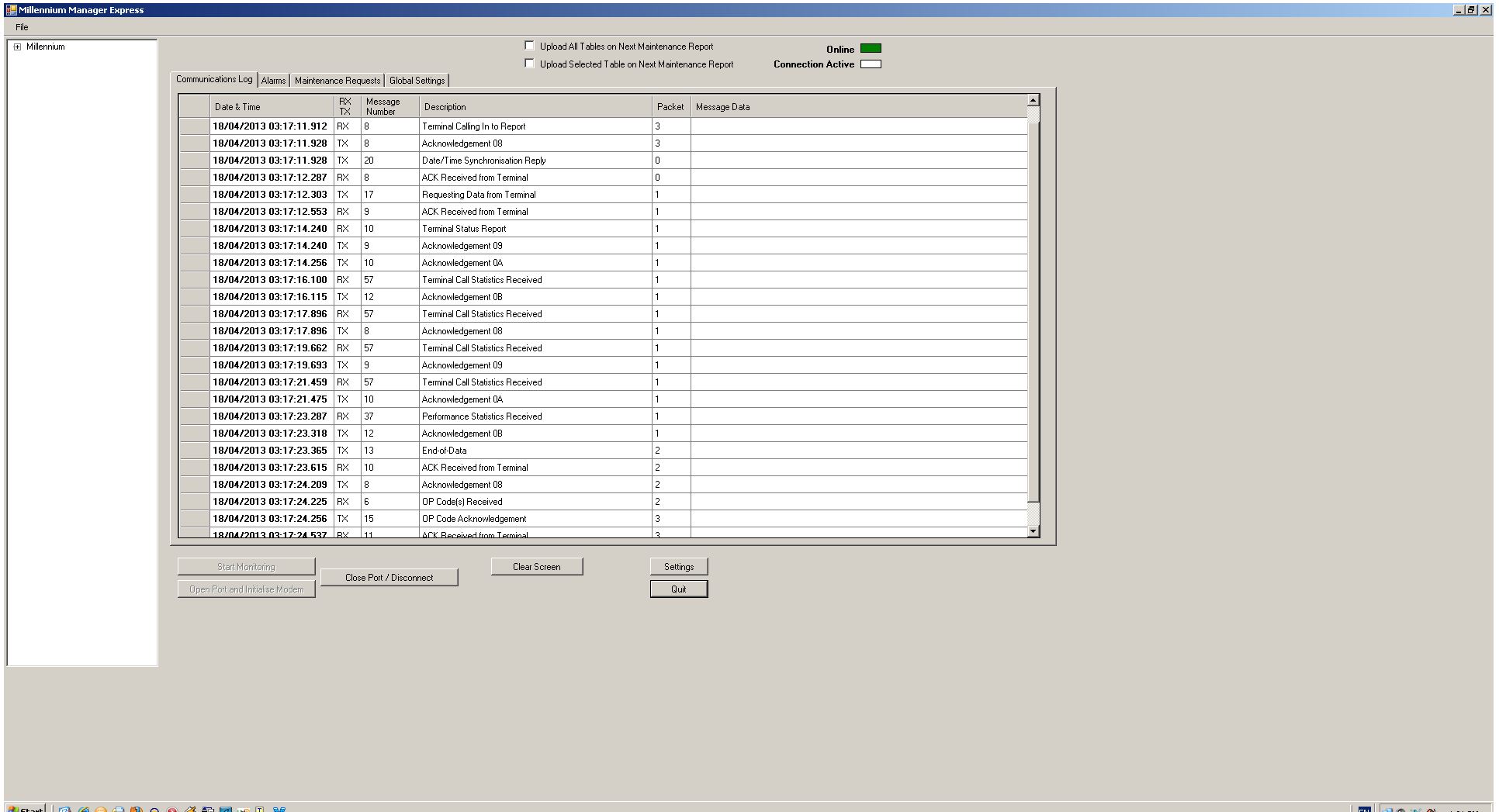This screenshot has height=812, width=1499.
Task: Switch to the Alarms tab
Action: tap(273, 81)
